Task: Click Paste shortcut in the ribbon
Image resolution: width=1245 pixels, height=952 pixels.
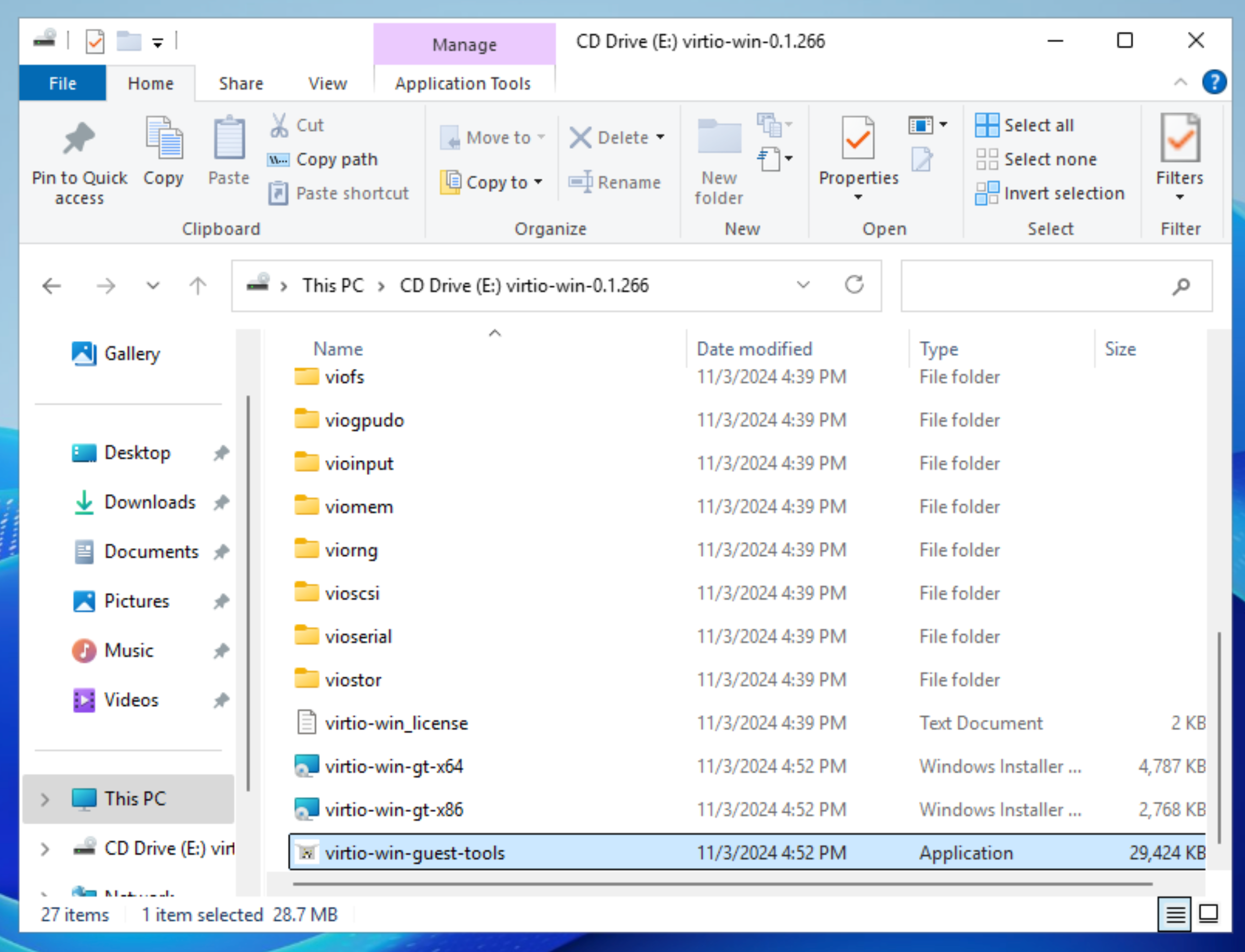Action: click(339, 193)
